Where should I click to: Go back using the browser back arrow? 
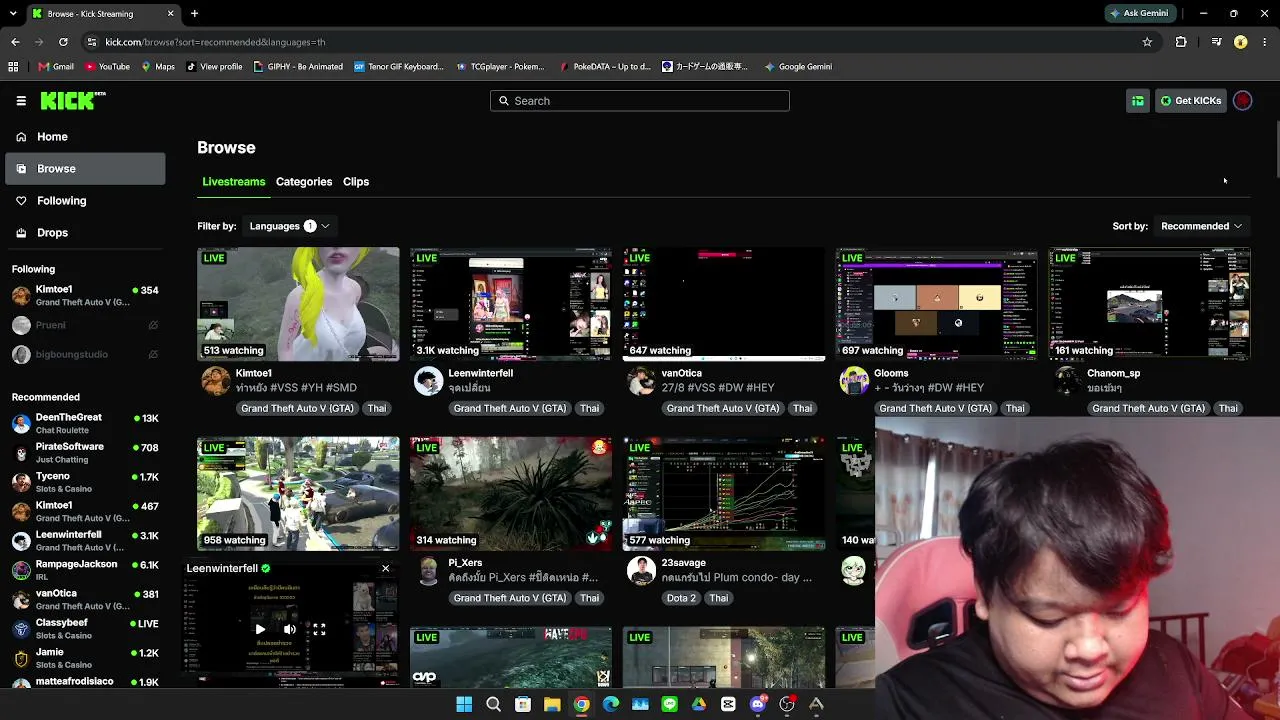(x=15, y=42)
